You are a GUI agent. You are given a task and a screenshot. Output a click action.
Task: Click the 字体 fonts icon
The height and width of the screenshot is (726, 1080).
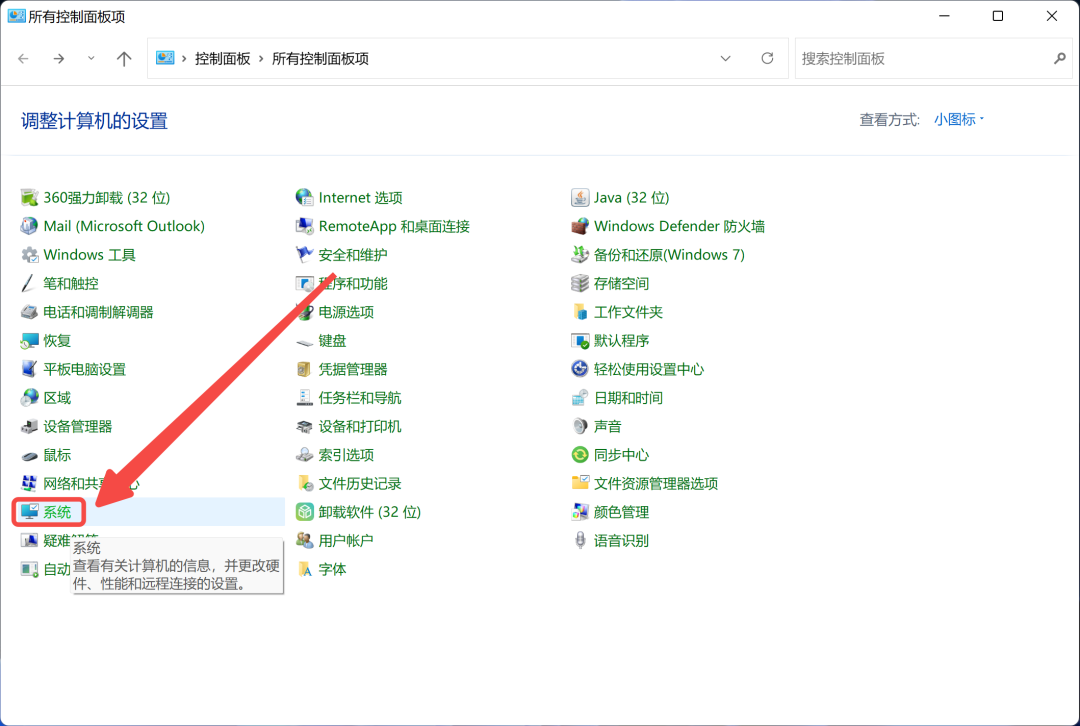304,570
